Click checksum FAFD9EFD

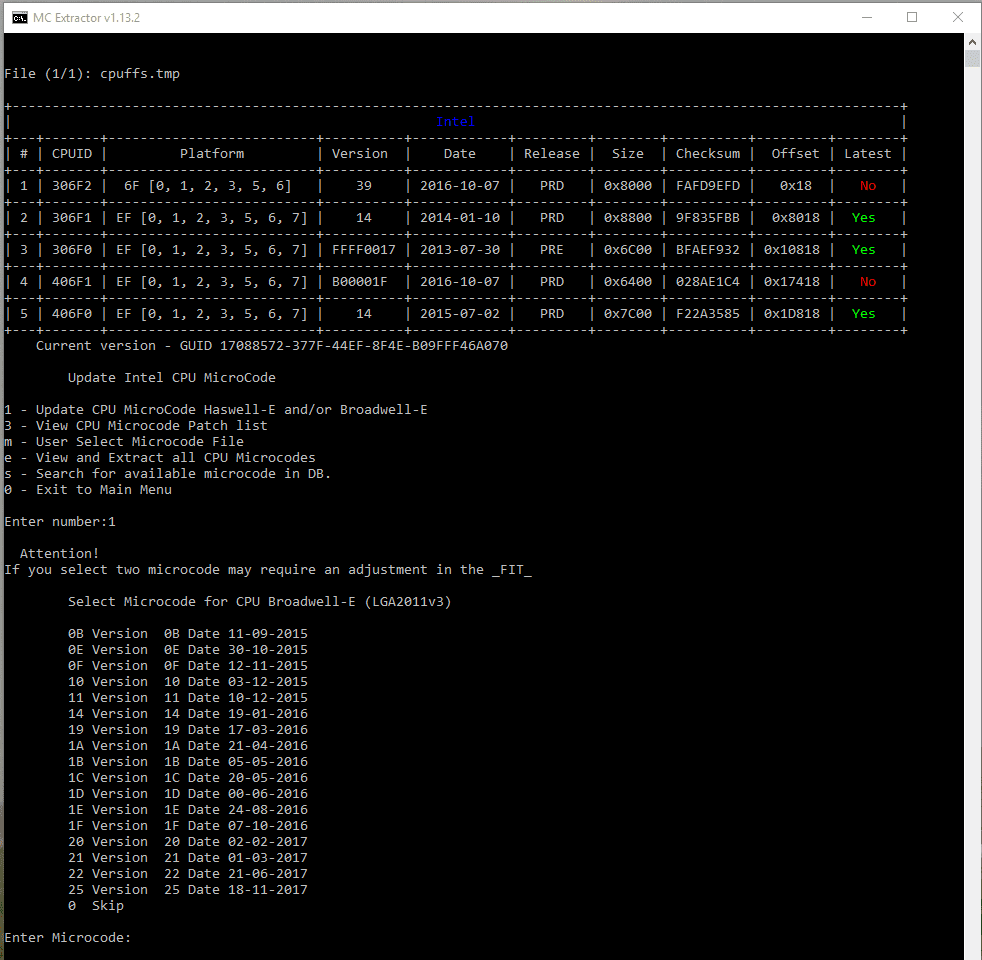tap(708, 186)
